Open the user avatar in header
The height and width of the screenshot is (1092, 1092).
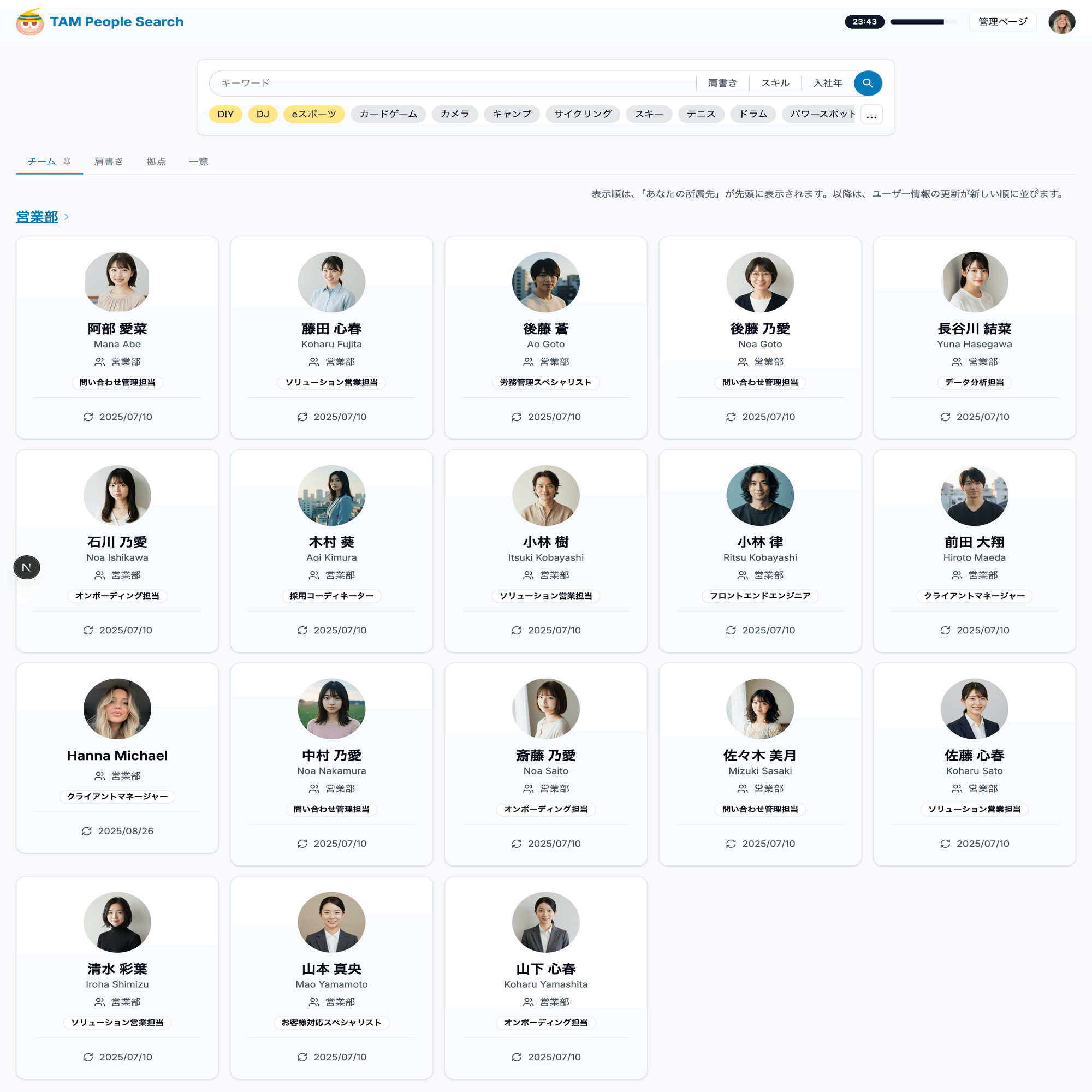tap(1061, 22)
